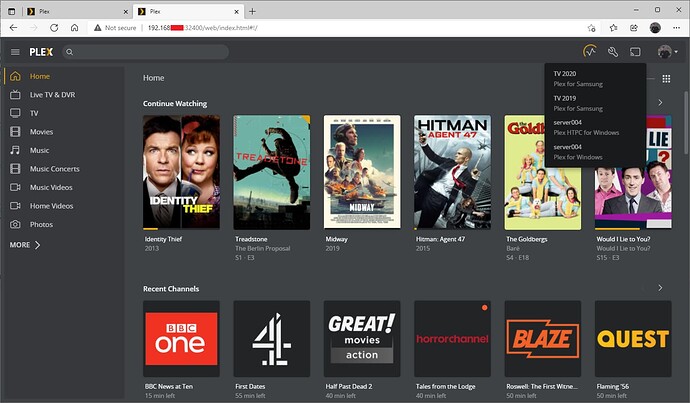Open the Quest channel tile
The width and height of the screenshot is (690, 403).
[x=633, y=339]
